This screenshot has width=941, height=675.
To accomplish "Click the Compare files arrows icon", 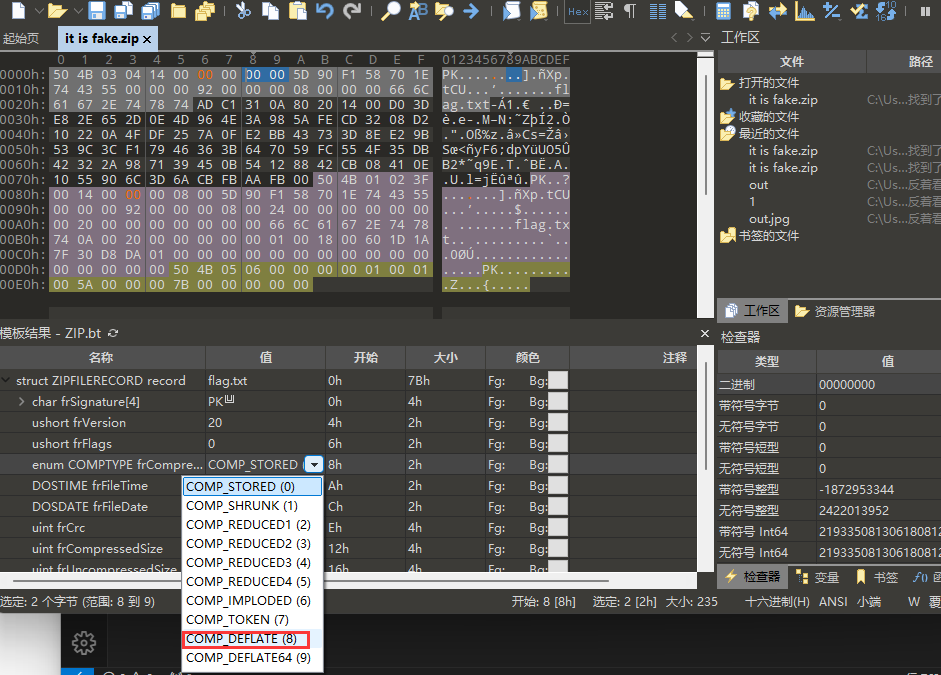I will 778,12.
